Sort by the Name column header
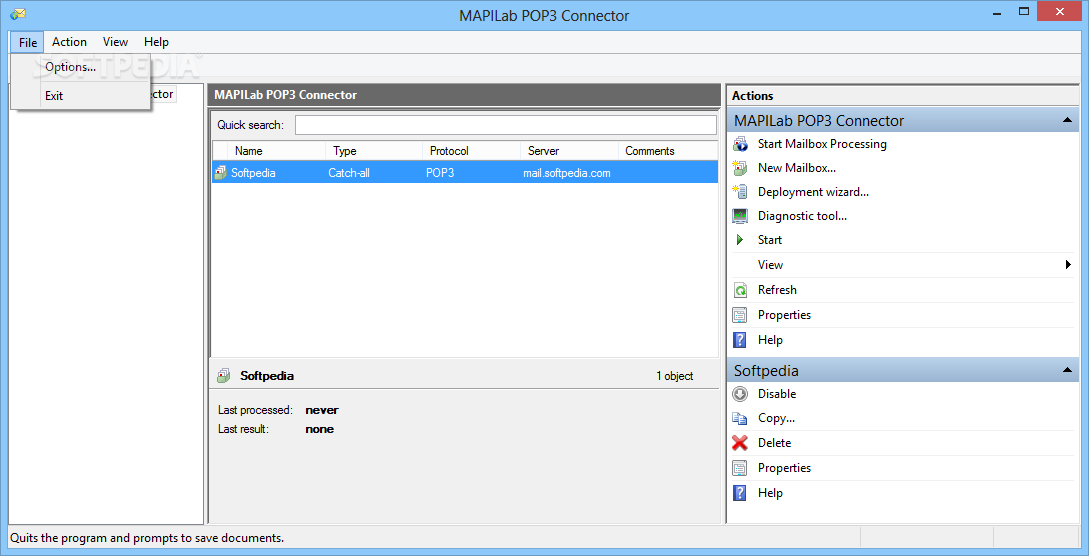The width and height of the screenshot is (1089, 556). [x=276, y=151]
